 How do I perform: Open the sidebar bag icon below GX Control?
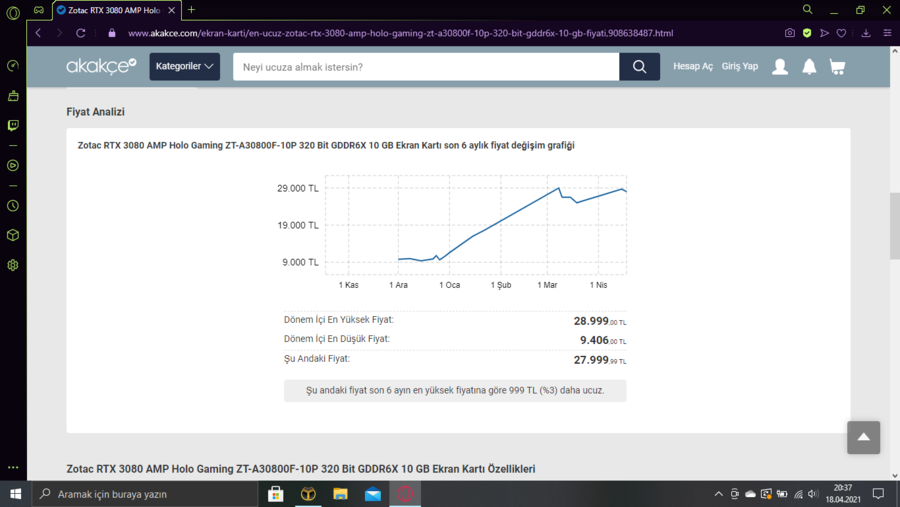click(13, 96)
